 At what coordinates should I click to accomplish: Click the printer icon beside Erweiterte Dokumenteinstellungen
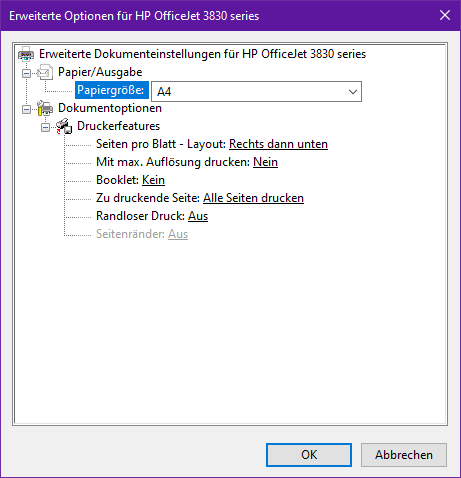click(26, 54)
